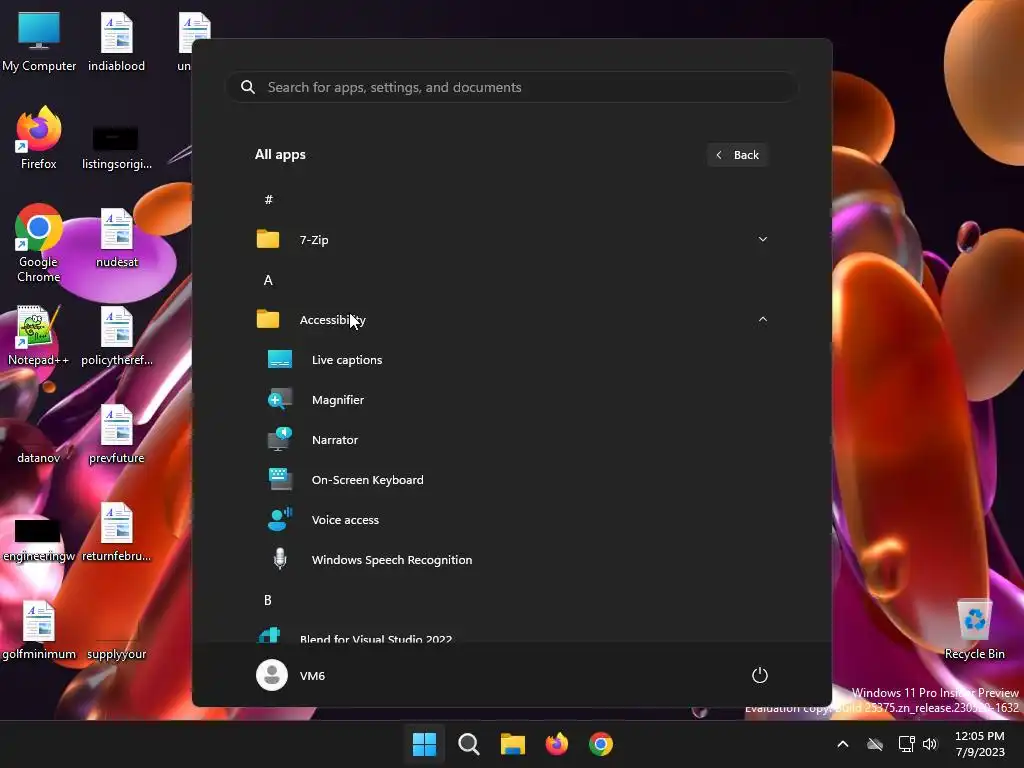Click OneDrive cloud tray icon

[x=875, y=744]
